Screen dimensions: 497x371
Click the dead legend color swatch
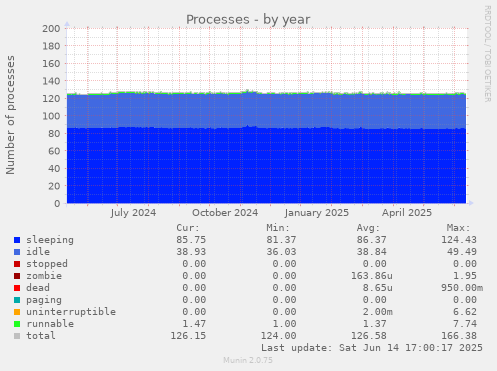17,288
